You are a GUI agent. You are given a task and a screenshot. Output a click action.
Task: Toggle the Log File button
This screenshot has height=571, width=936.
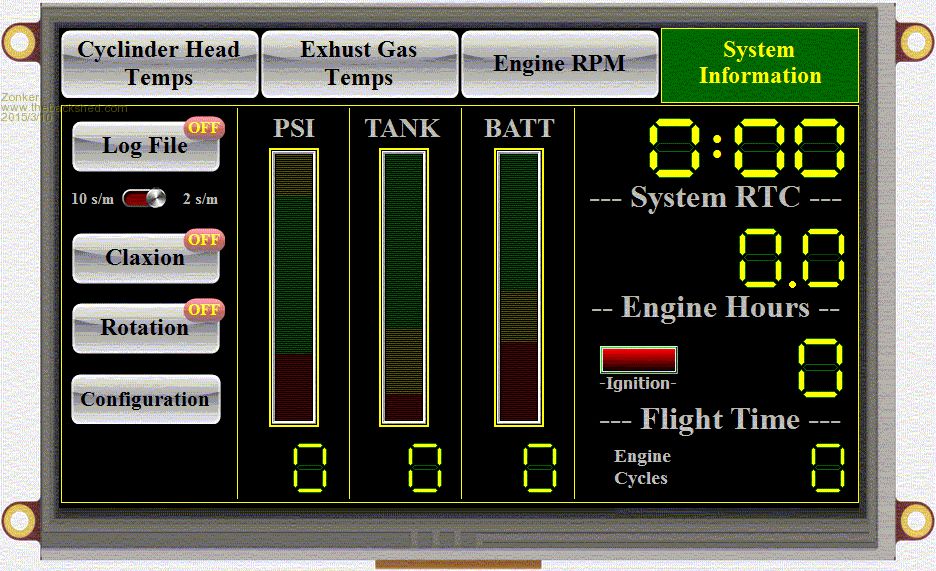click(x=146, y=146)
